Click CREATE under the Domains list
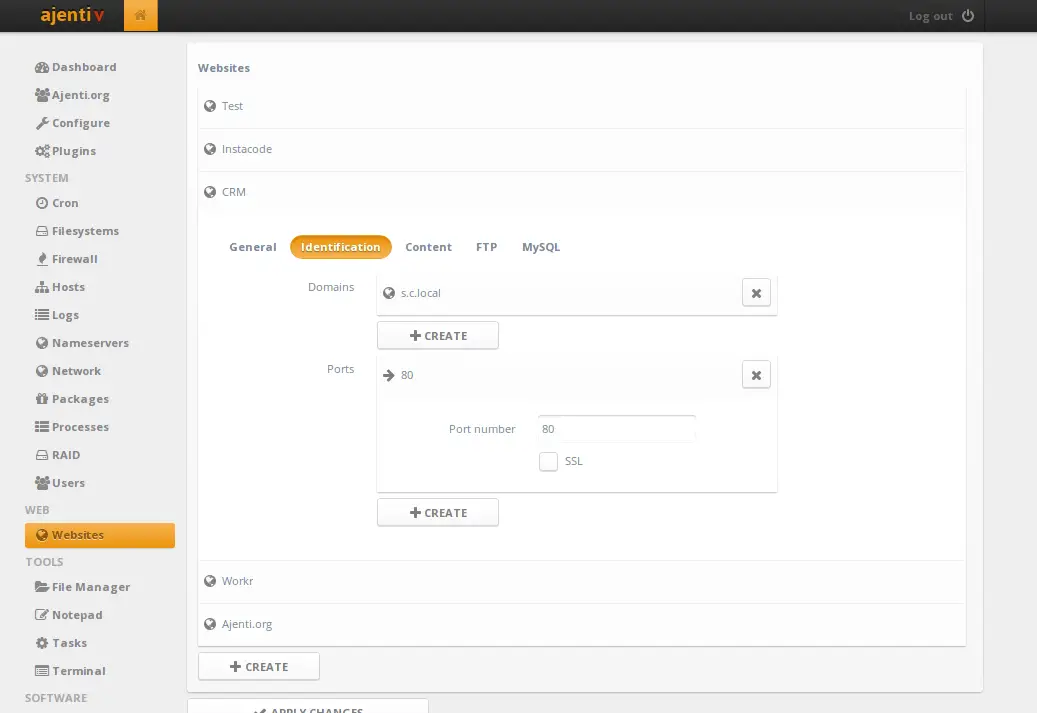 (x=437, y=335)
